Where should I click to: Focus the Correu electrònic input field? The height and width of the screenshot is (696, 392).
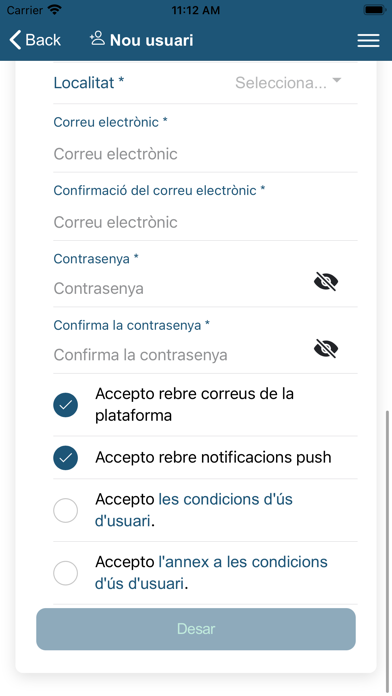205,154
